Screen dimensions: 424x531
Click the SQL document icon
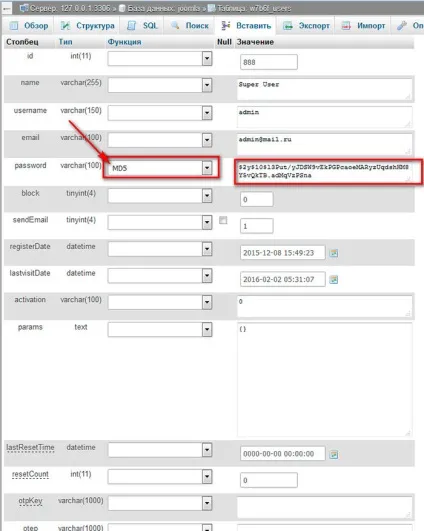click(131, 26)
